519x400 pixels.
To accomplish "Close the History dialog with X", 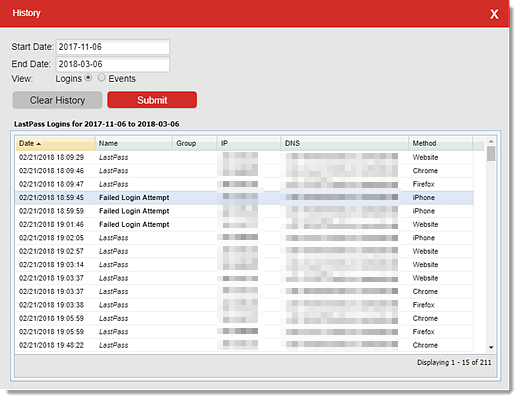I will [x=494, y=14].
